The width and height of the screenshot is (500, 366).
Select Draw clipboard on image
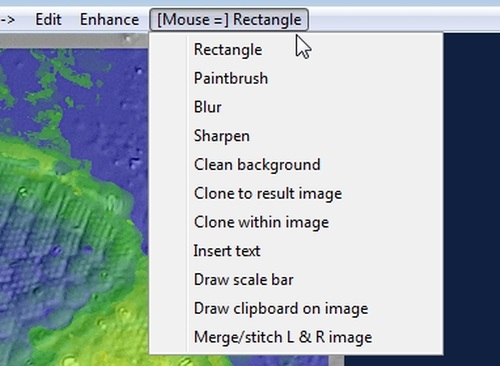pos(296,308)
